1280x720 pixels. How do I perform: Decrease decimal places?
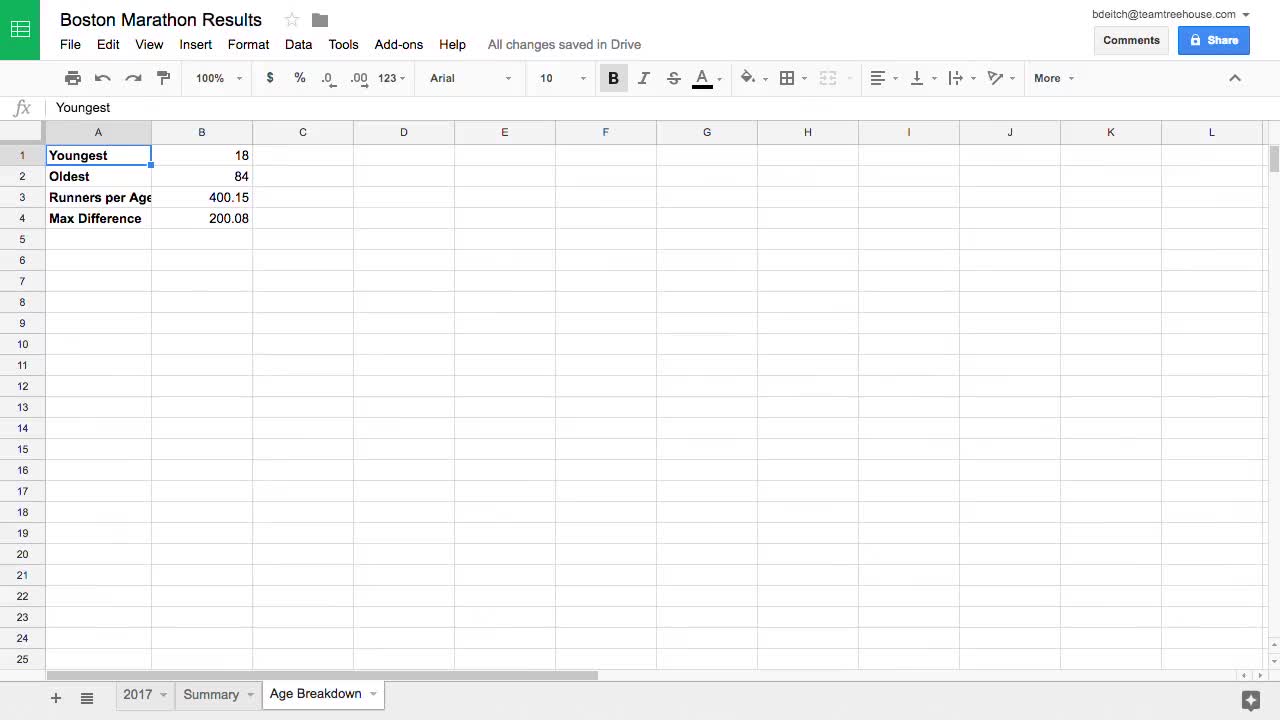pos(329,78)
